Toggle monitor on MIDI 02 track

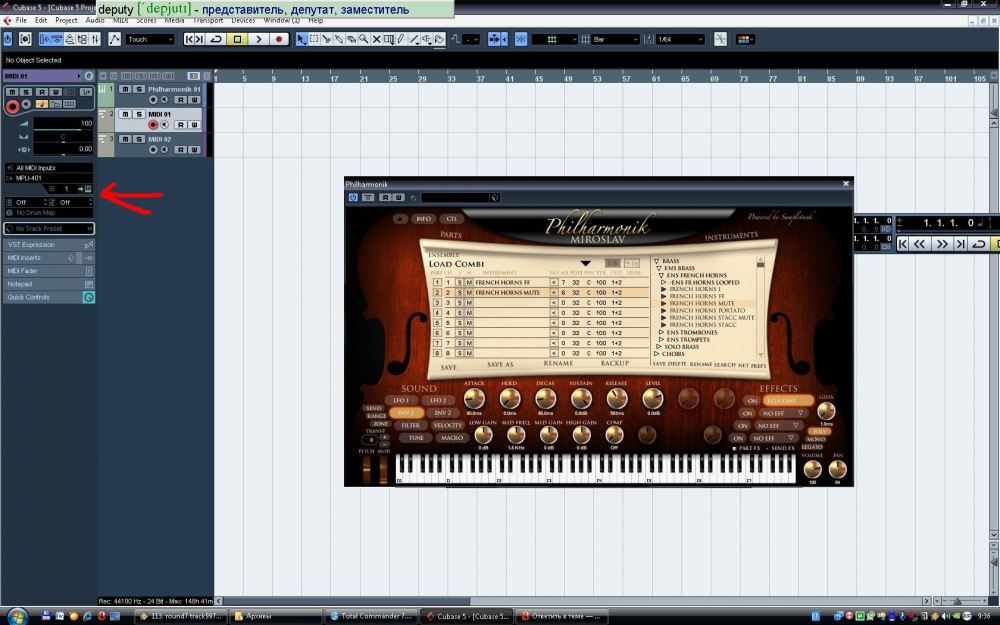tap(165, 150)
